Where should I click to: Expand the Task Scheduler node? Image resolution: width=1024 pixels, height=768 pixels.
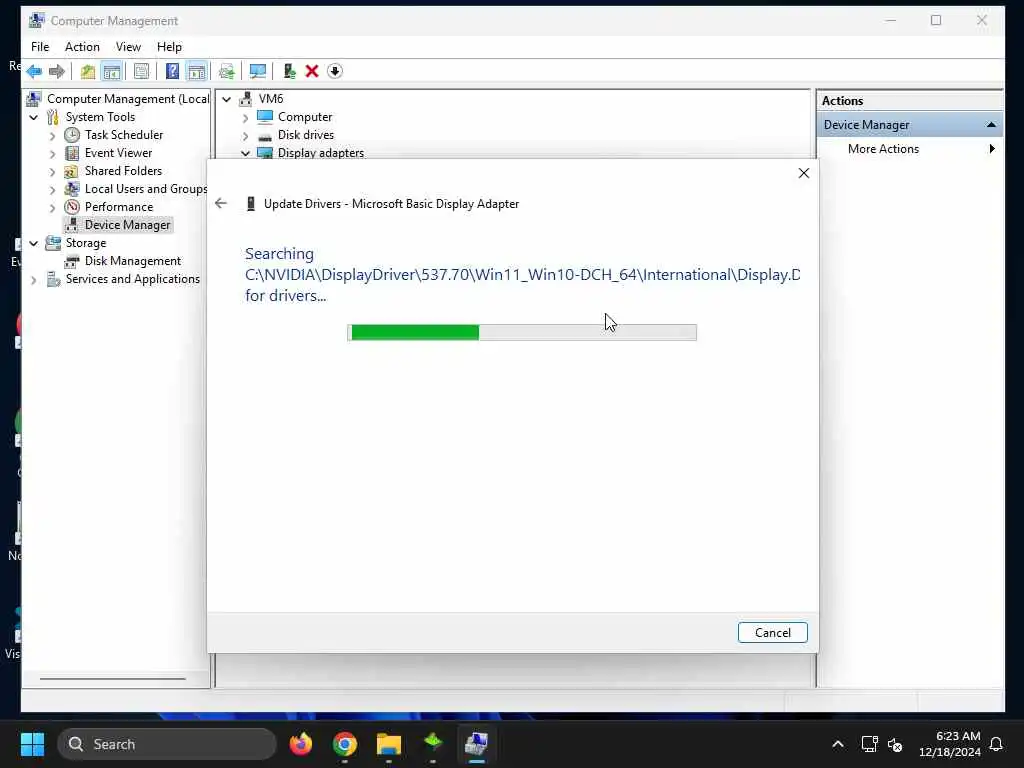(53, 136)
